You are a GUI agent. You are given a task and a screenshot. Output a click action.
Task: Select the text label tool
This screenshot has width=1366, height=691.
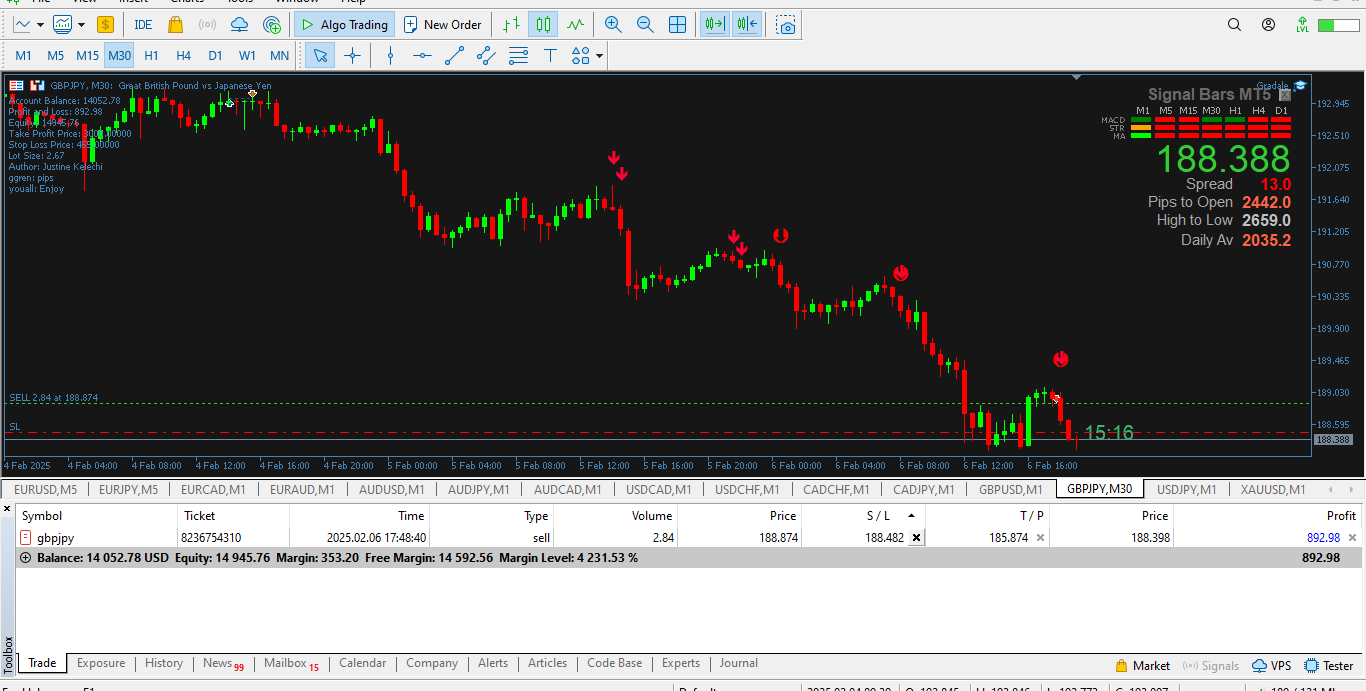549,56
